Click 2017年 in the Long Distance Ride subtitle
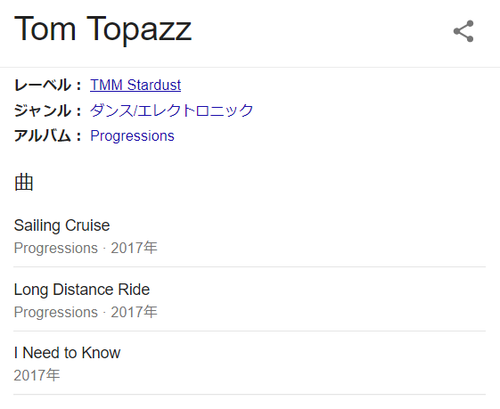This screenshot has height=409, width=500. [x=134, y=312]
